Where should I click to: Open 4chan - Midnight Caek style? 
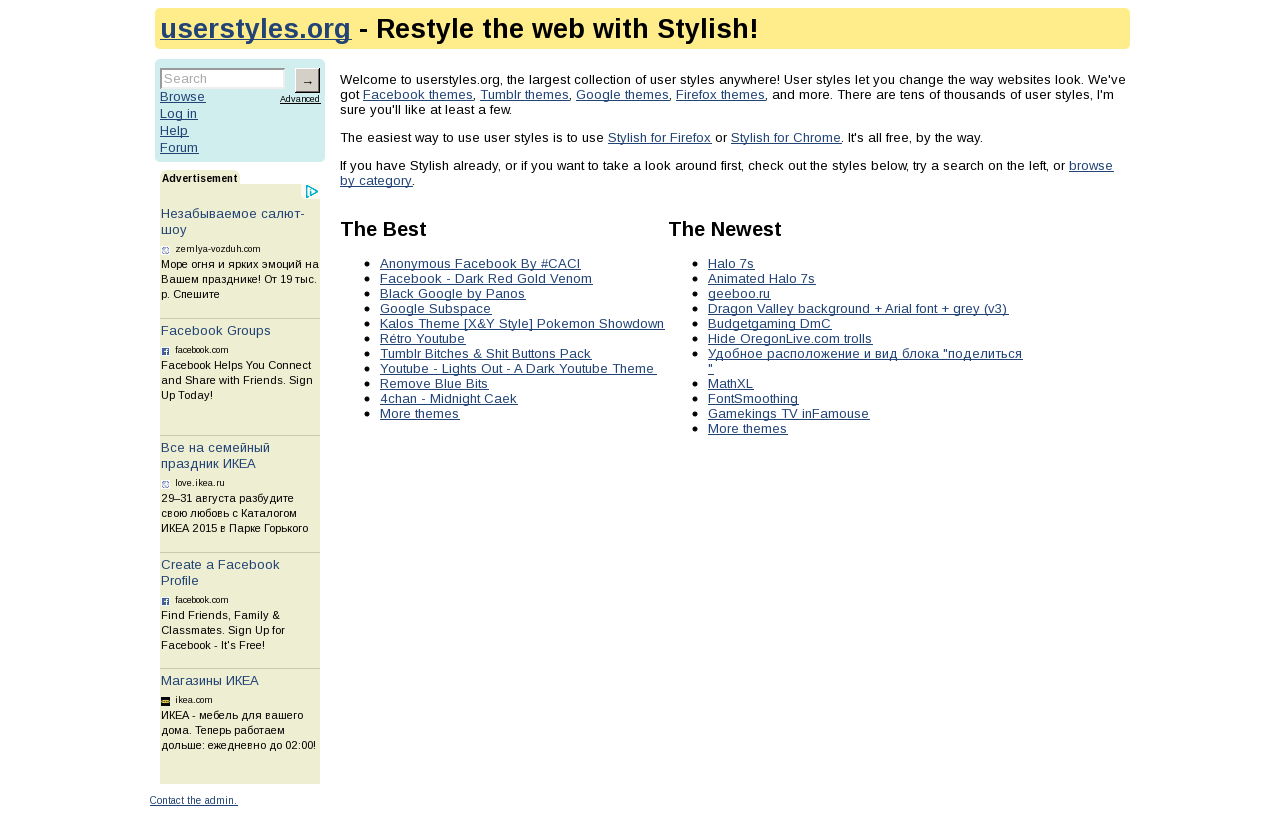(448, 399)
